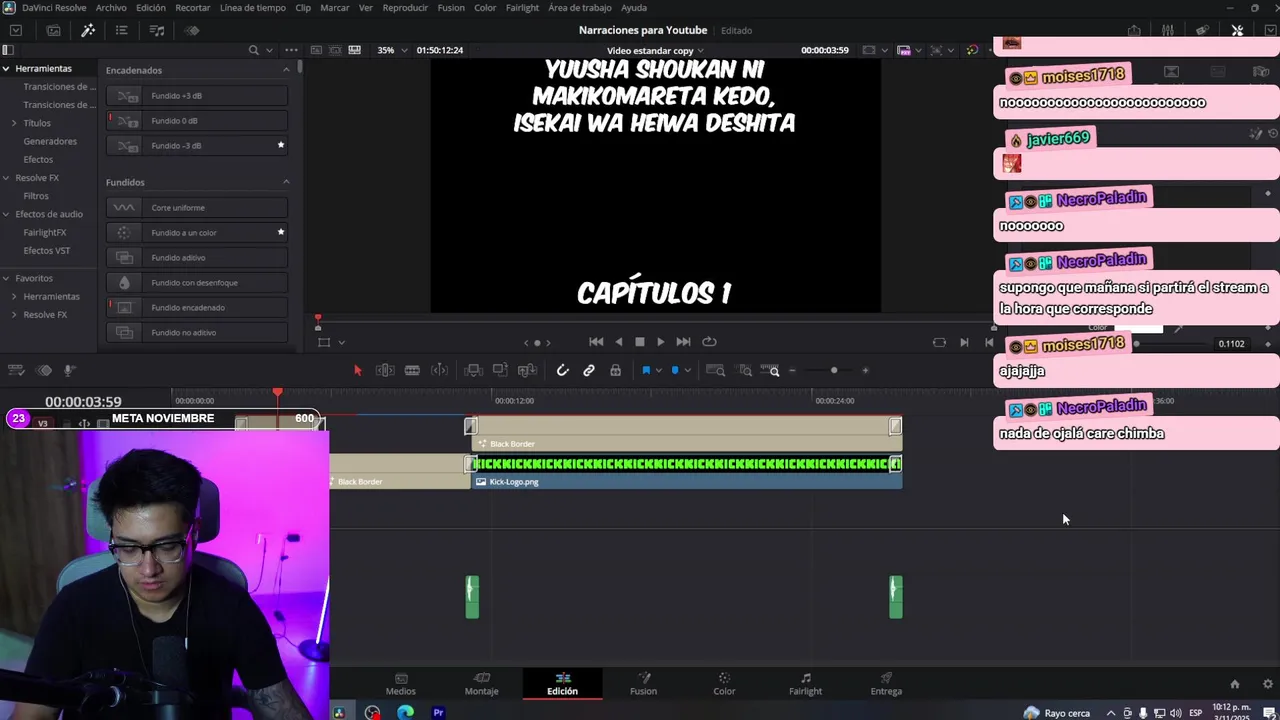Open the Fusion menu in menu bar
The width and height of the screenshot is (1280, 720).
click(451, 7)
